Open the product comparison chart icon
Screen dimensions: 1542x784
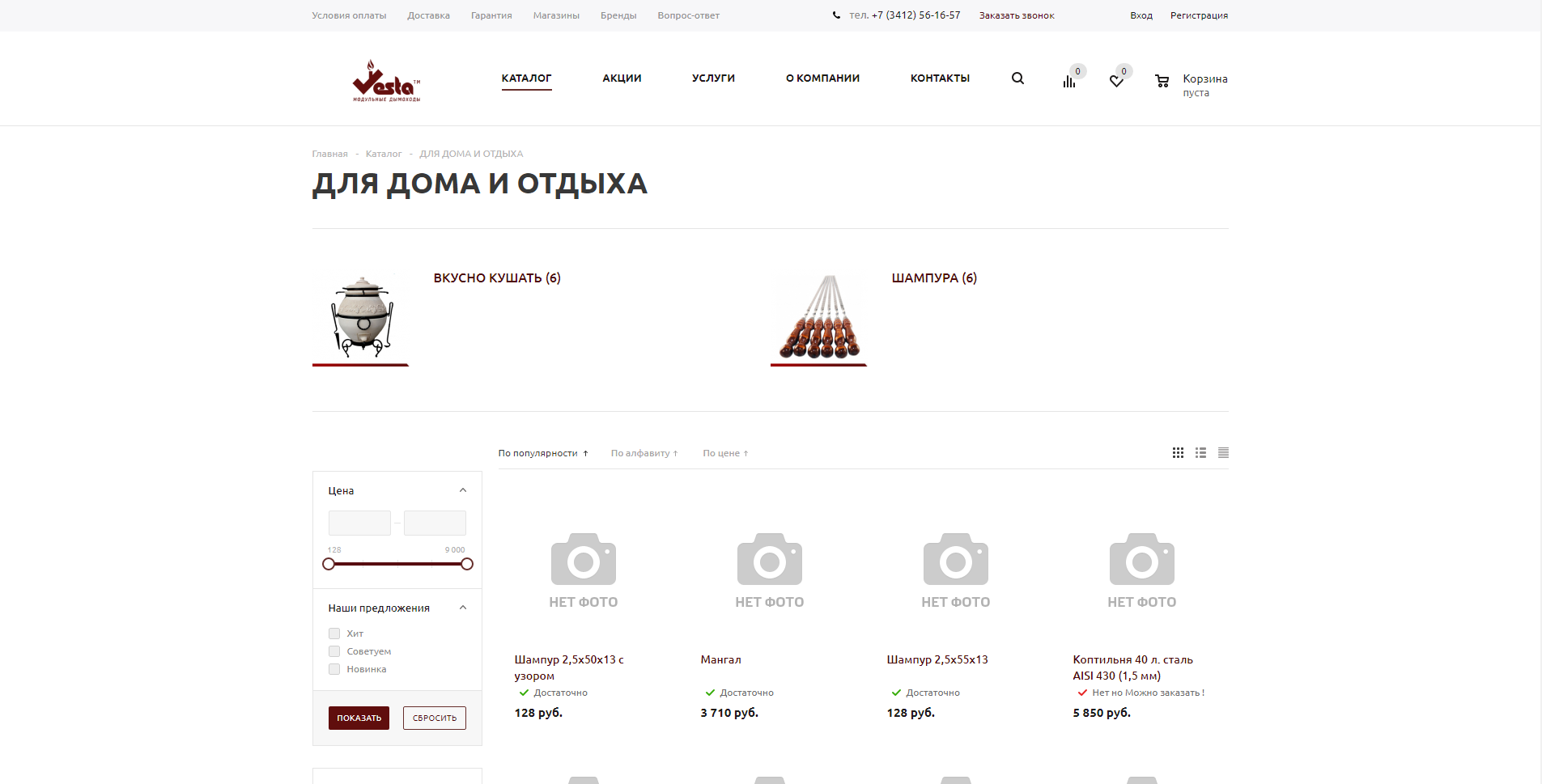coord(1069,81)
